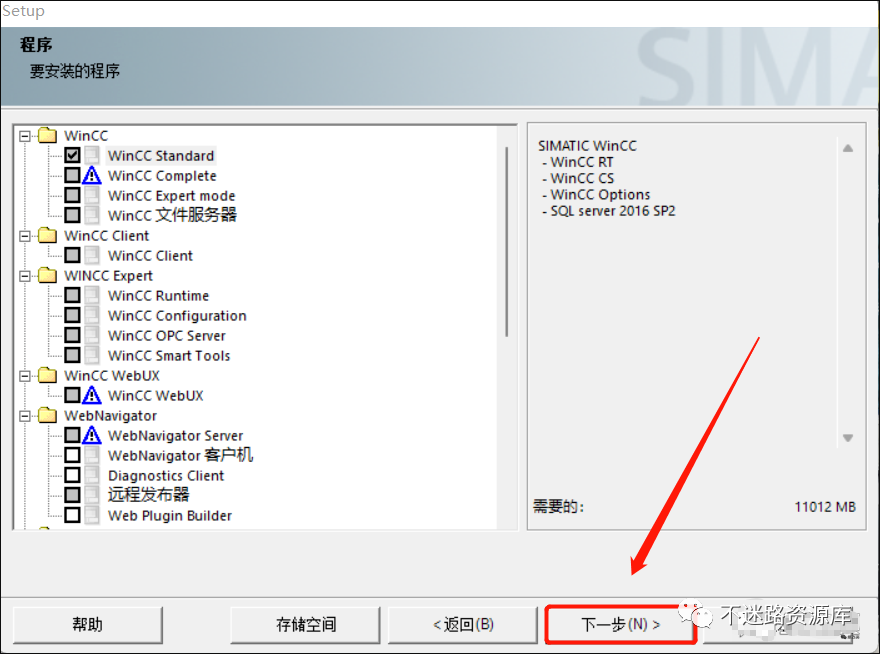Select the WinCC Smart Tools label
The width and height of the screenshot is (880, 654).
(x=169, y=355)
